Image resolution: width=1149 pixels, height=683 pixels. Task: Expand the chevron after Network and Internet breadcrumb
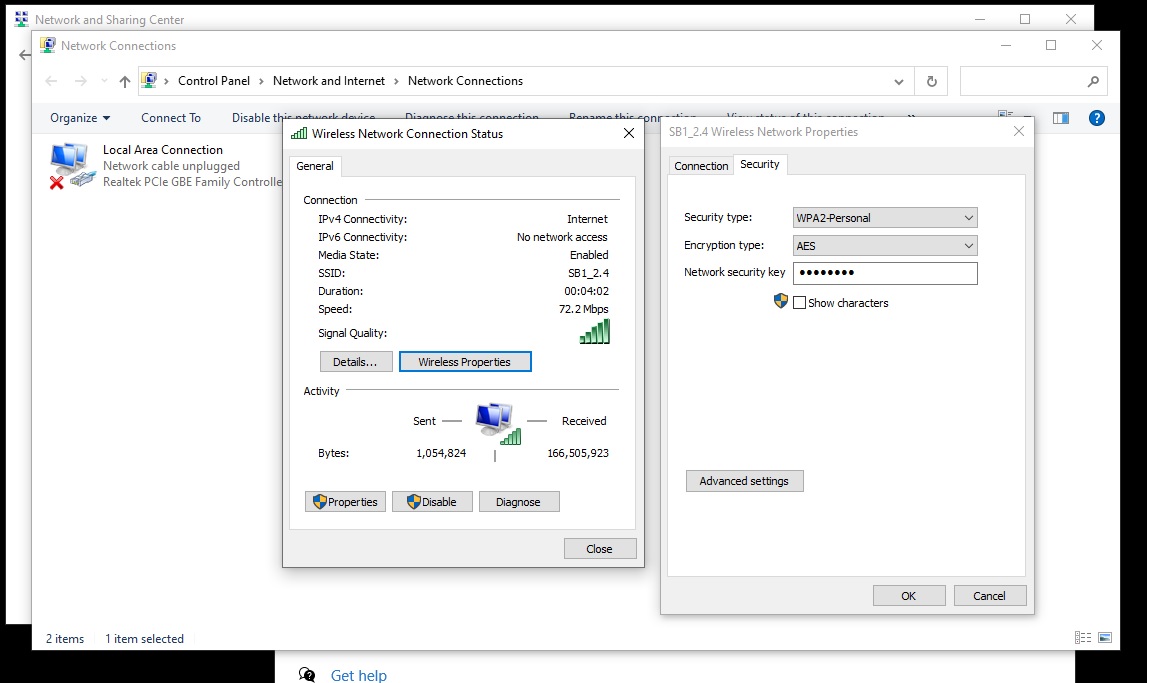coord(396,81)
